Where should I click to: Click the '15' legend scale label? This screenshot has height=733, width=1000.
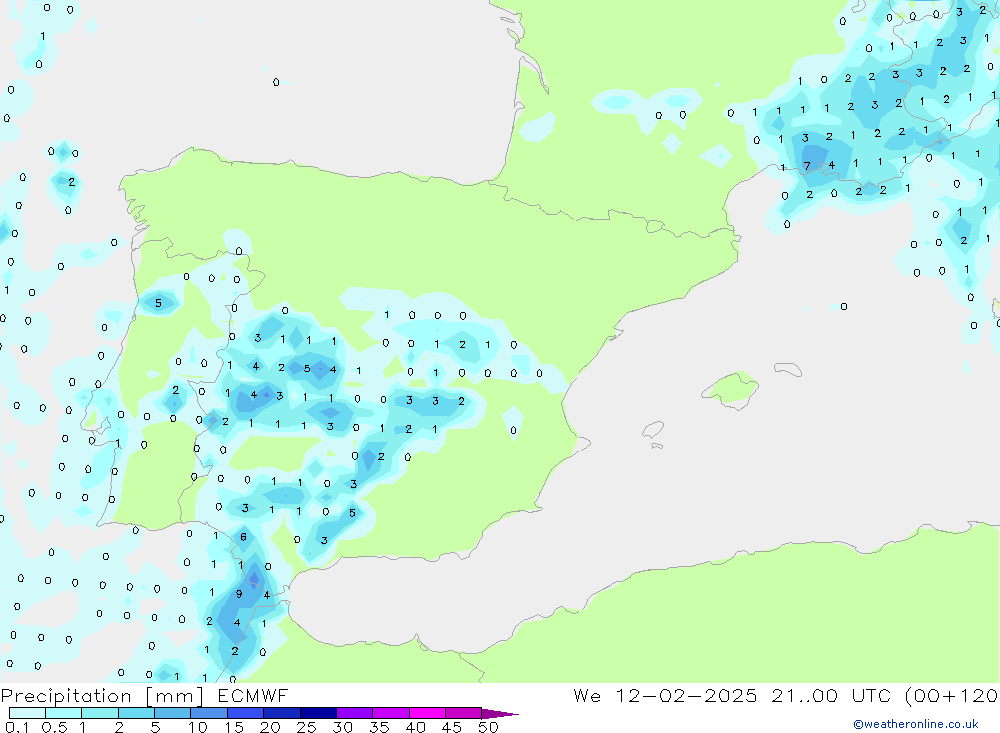point(234,727)
